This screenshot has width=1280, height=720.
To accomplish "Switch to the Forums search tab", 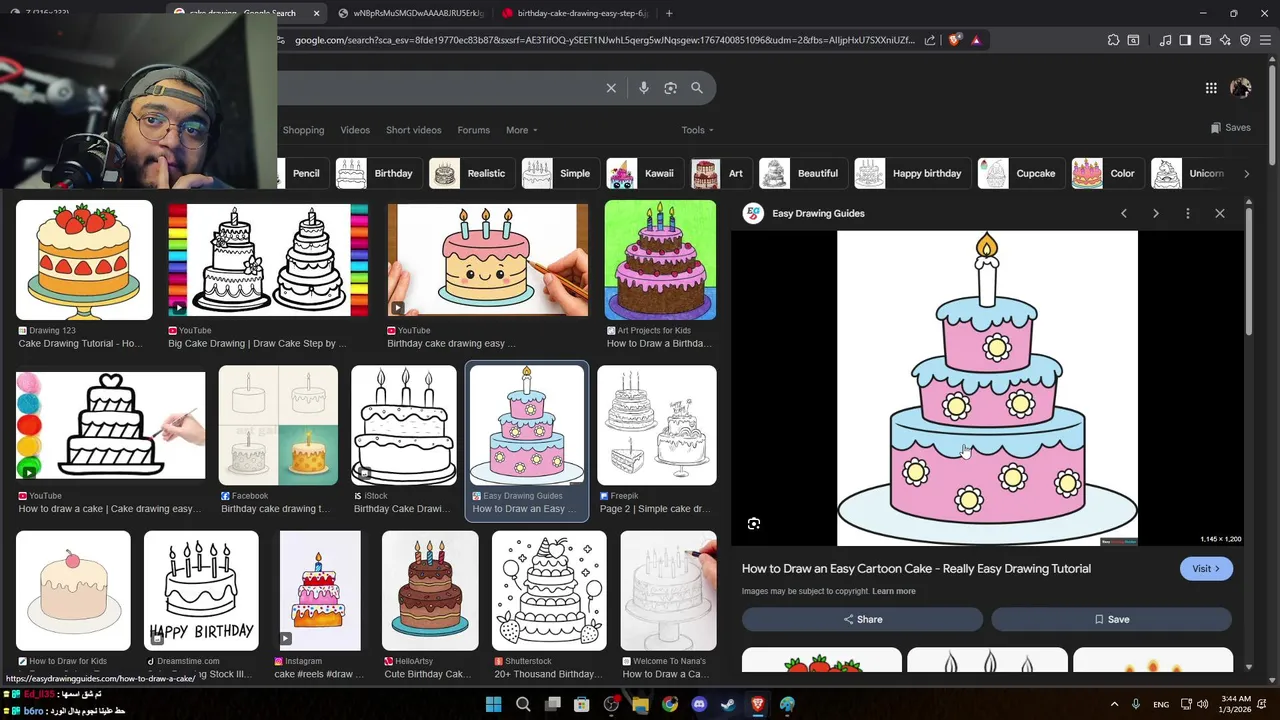I will pos(473,130).
